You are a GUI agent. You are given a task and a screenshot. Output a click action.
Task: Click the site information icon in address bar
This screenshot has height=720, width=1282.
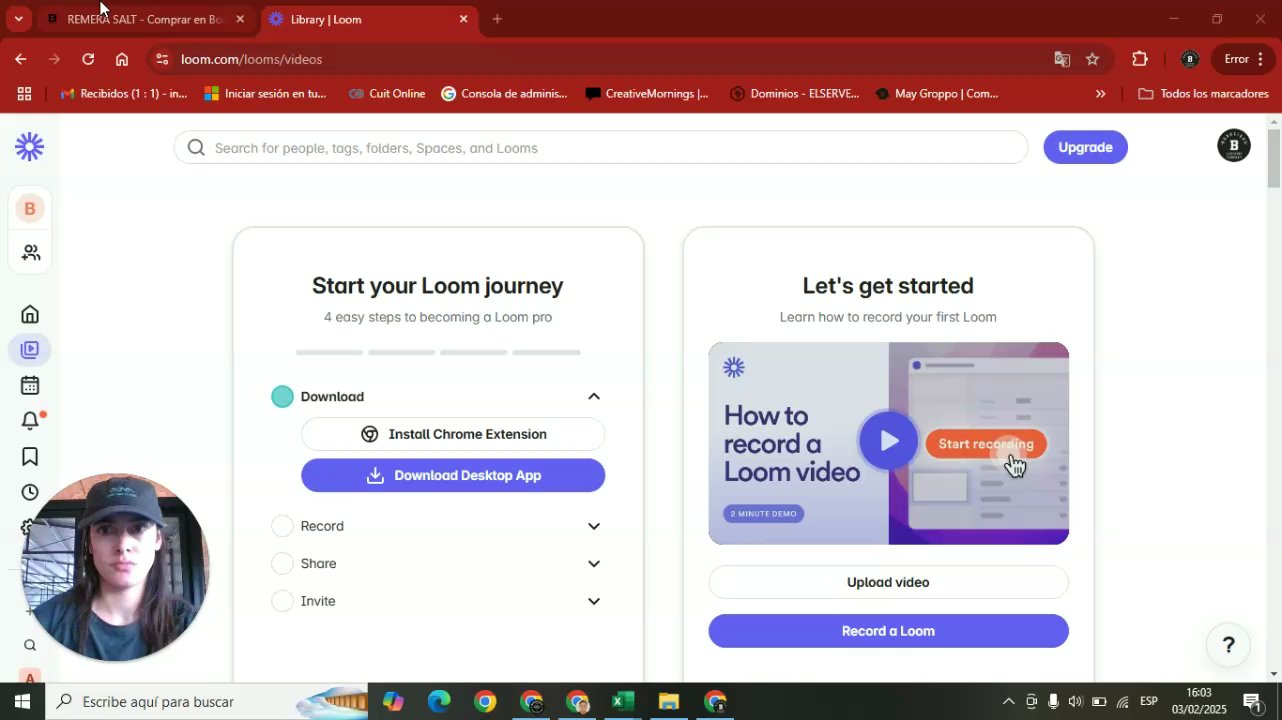pyautogui.click(x=162, y=59)
